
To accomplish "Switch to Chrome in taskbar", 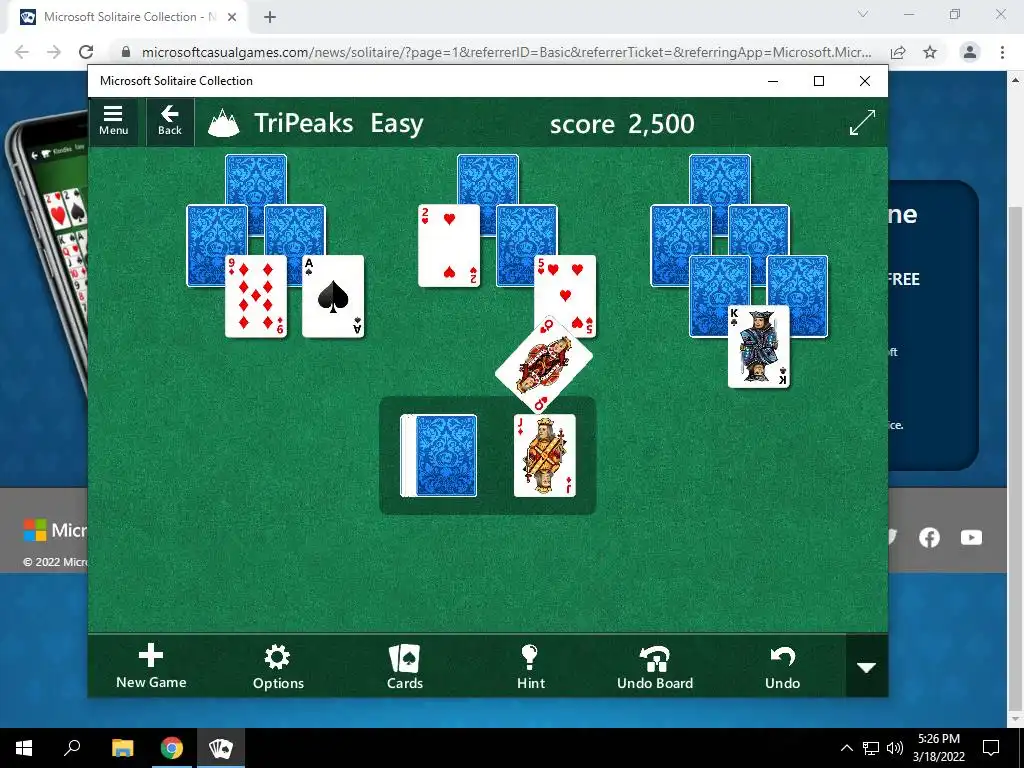I will pos(172,748).
